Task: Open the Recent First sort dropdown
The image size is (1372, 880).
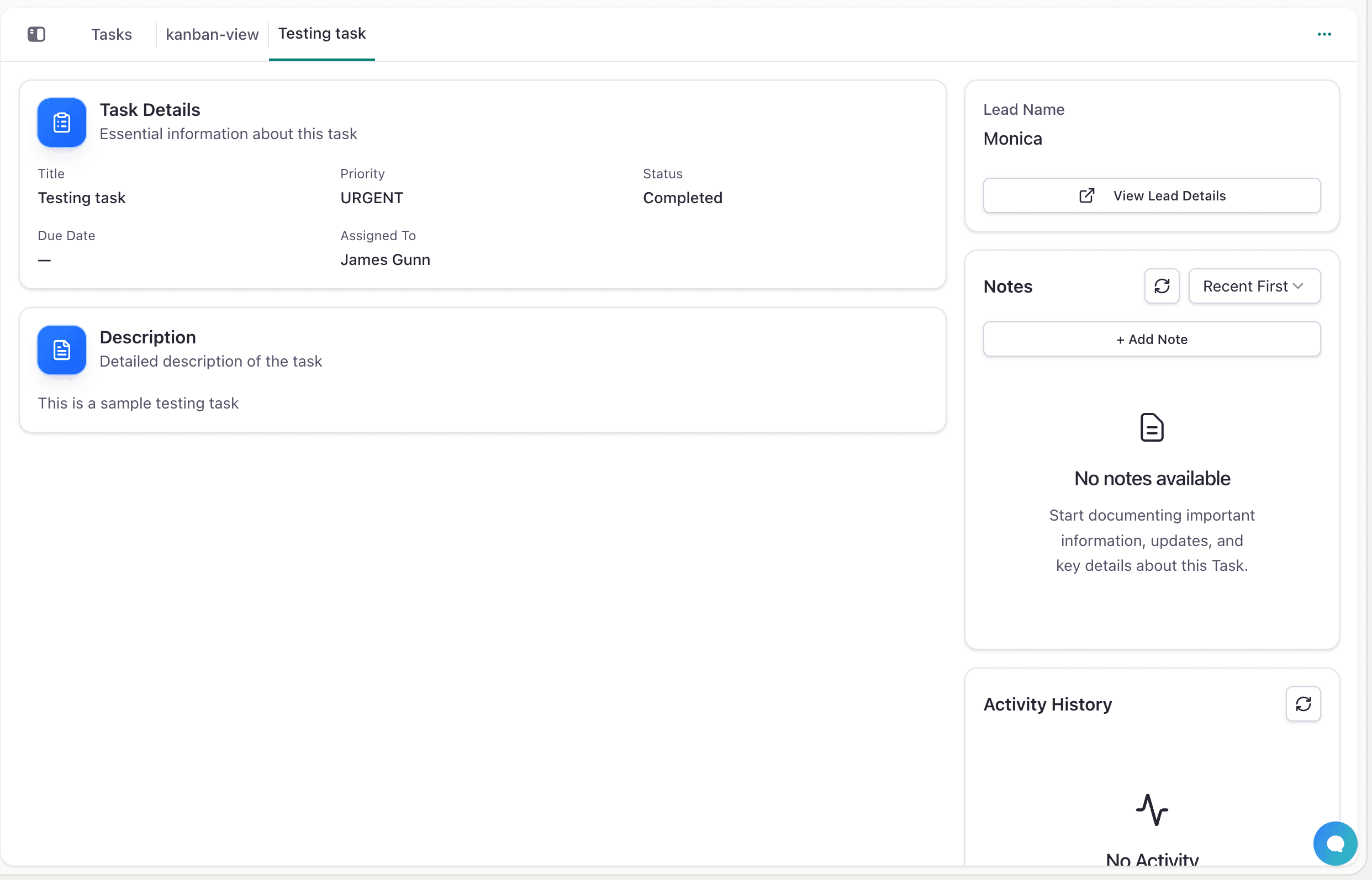Action: tap(1254, 286)
